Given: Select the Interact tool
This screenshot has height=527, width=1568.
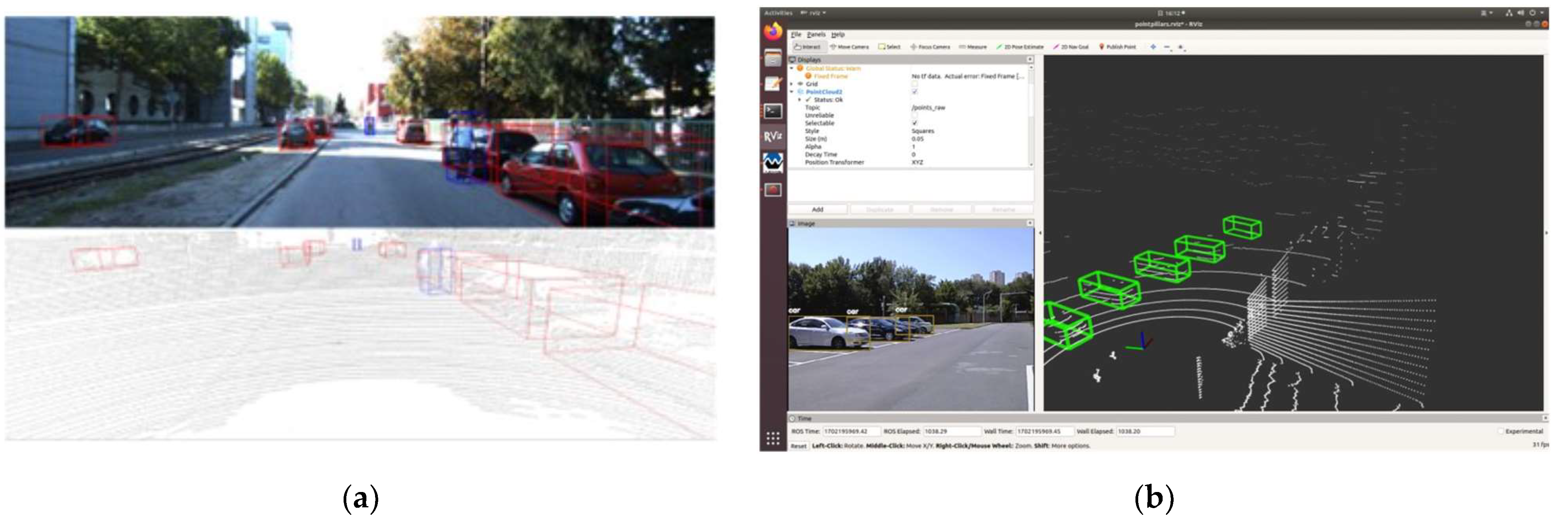Looking at the screenshot, I should 808,47.
